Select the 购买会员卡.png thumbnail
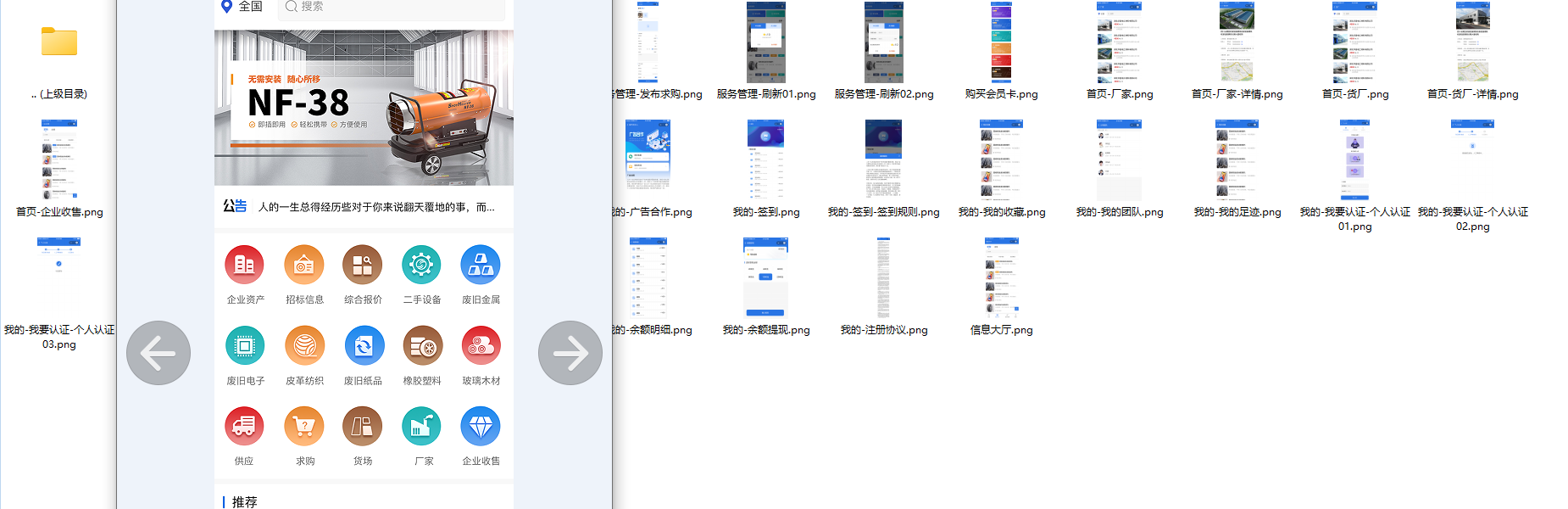 pos(1001,42)
